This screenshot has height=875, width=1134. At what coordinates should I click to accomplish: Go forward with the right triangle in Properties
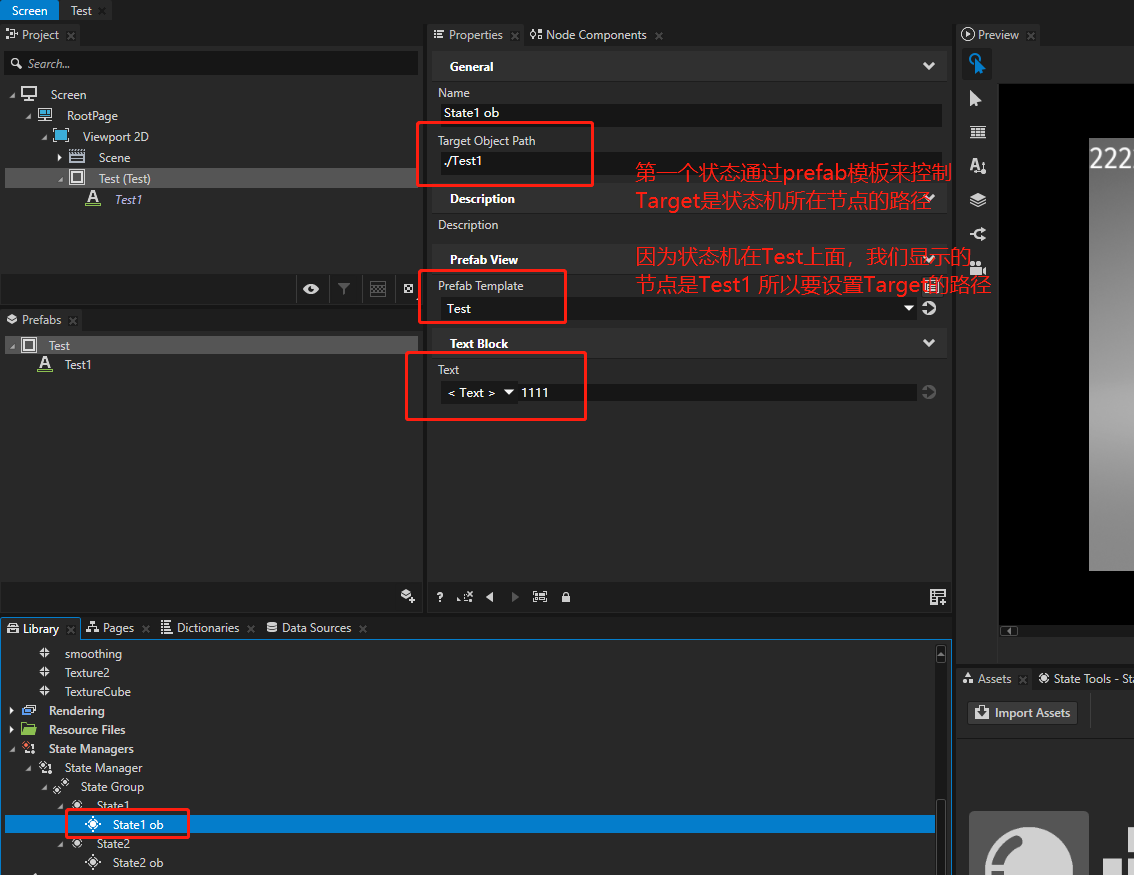coord(515,597)
